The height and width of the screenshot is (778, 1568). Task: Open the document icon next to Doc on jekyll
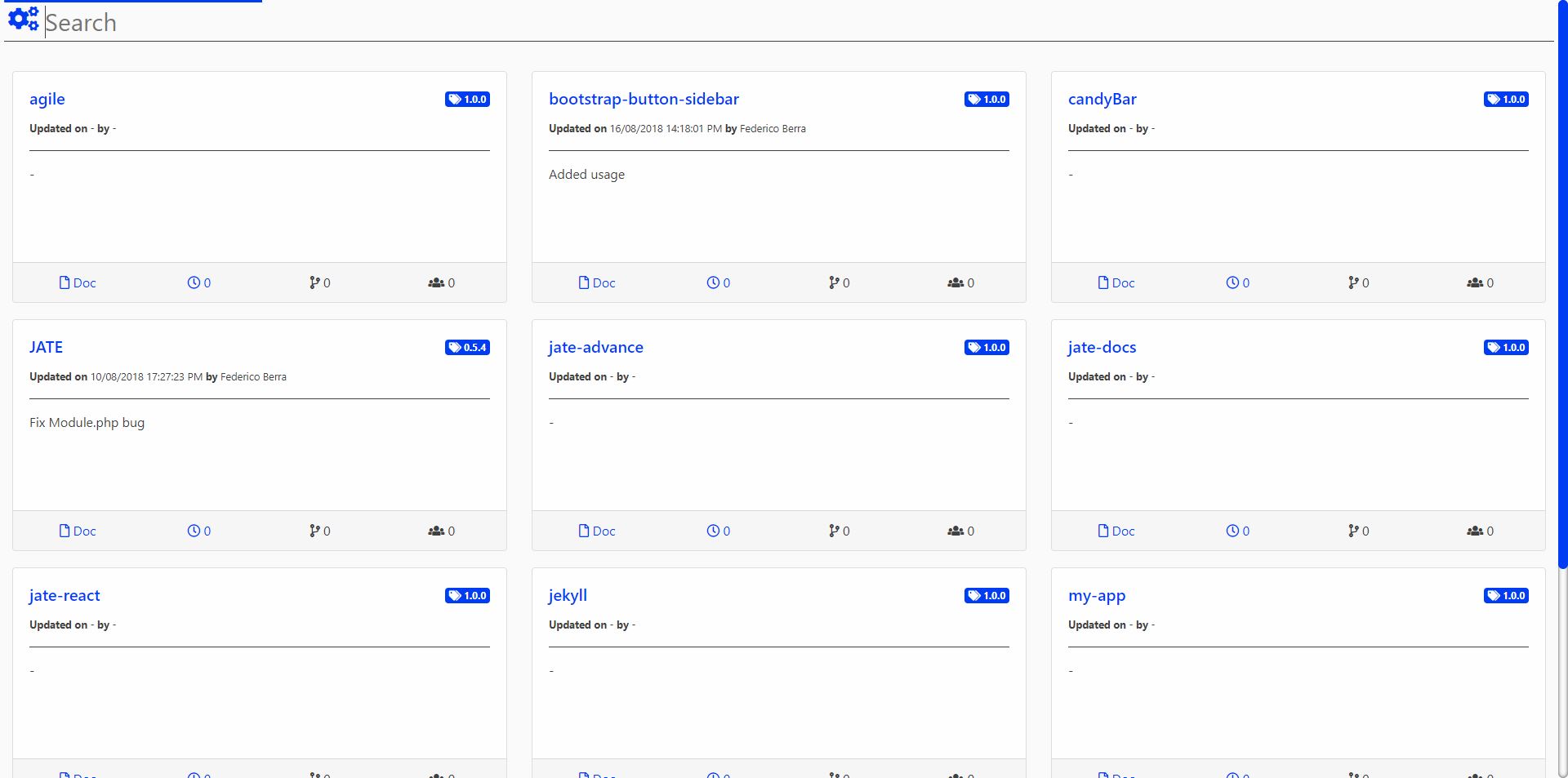click(582, 775)
